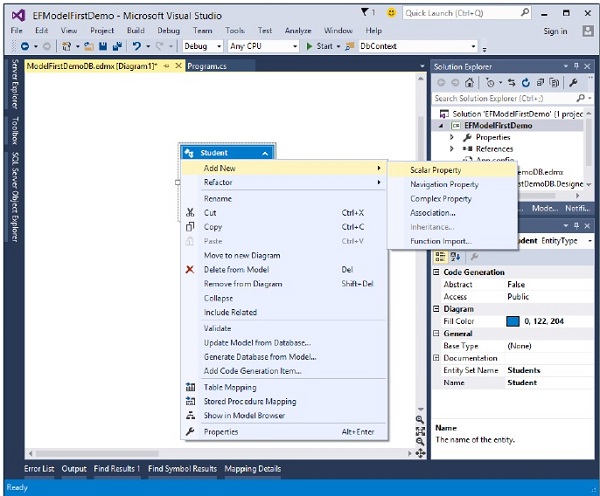This screenshot has height=496, width=600.
Task: Switch to the Program.cs tab
Action: click(207, 66)
